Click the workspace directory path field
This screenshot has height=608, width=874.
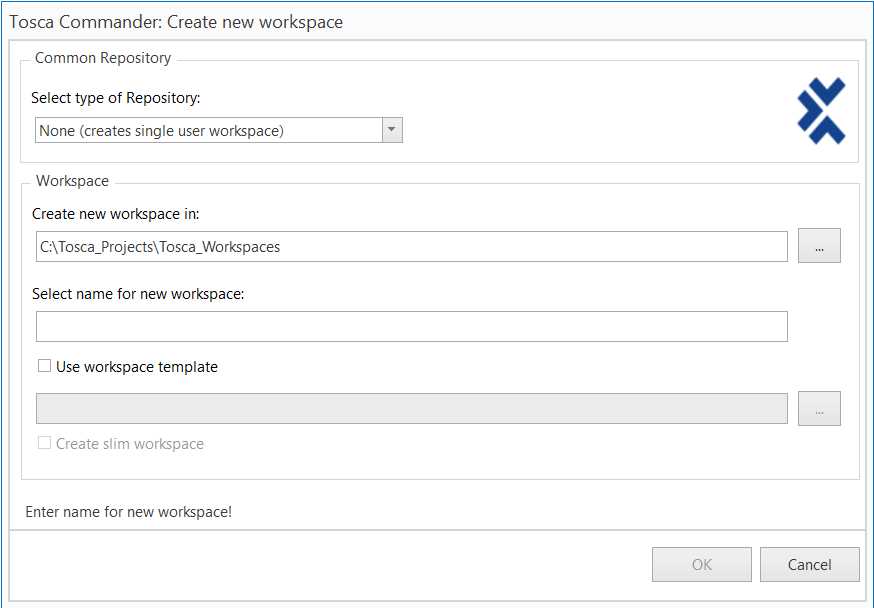(x=411, y=247)
